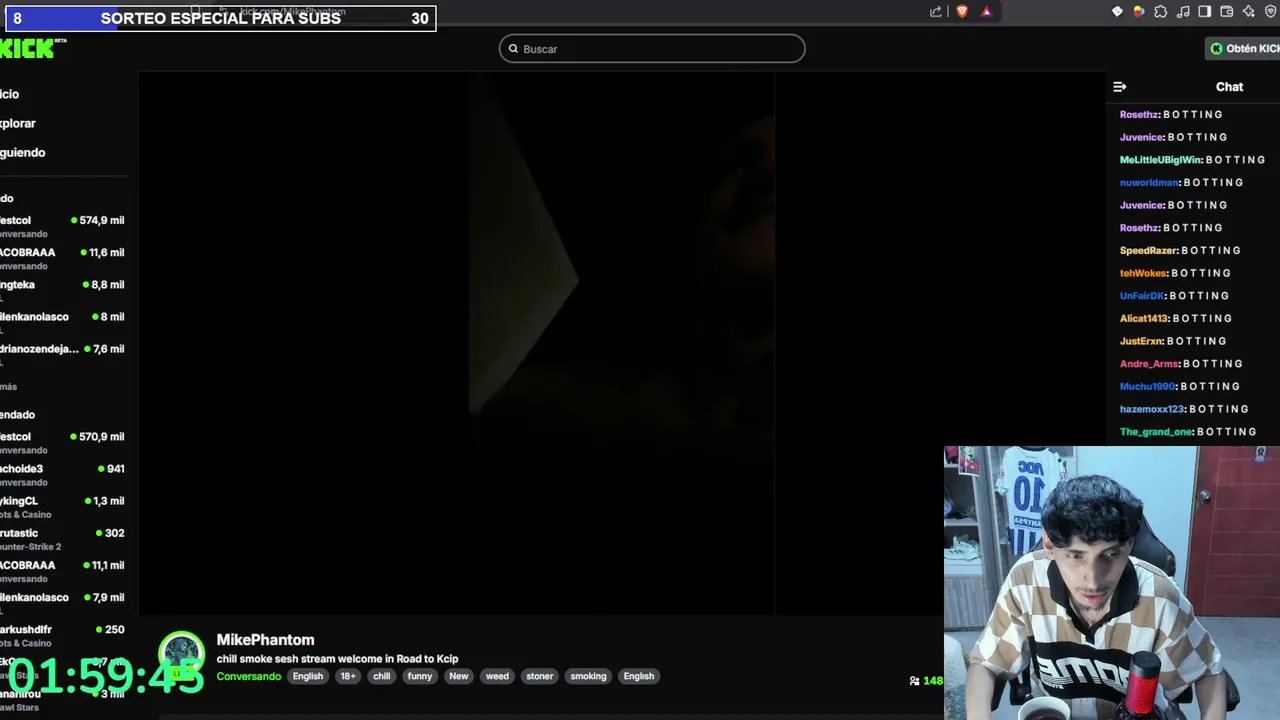Go to the Explorar sidebar item
1280x720 pixels.
tap(18, 123)
